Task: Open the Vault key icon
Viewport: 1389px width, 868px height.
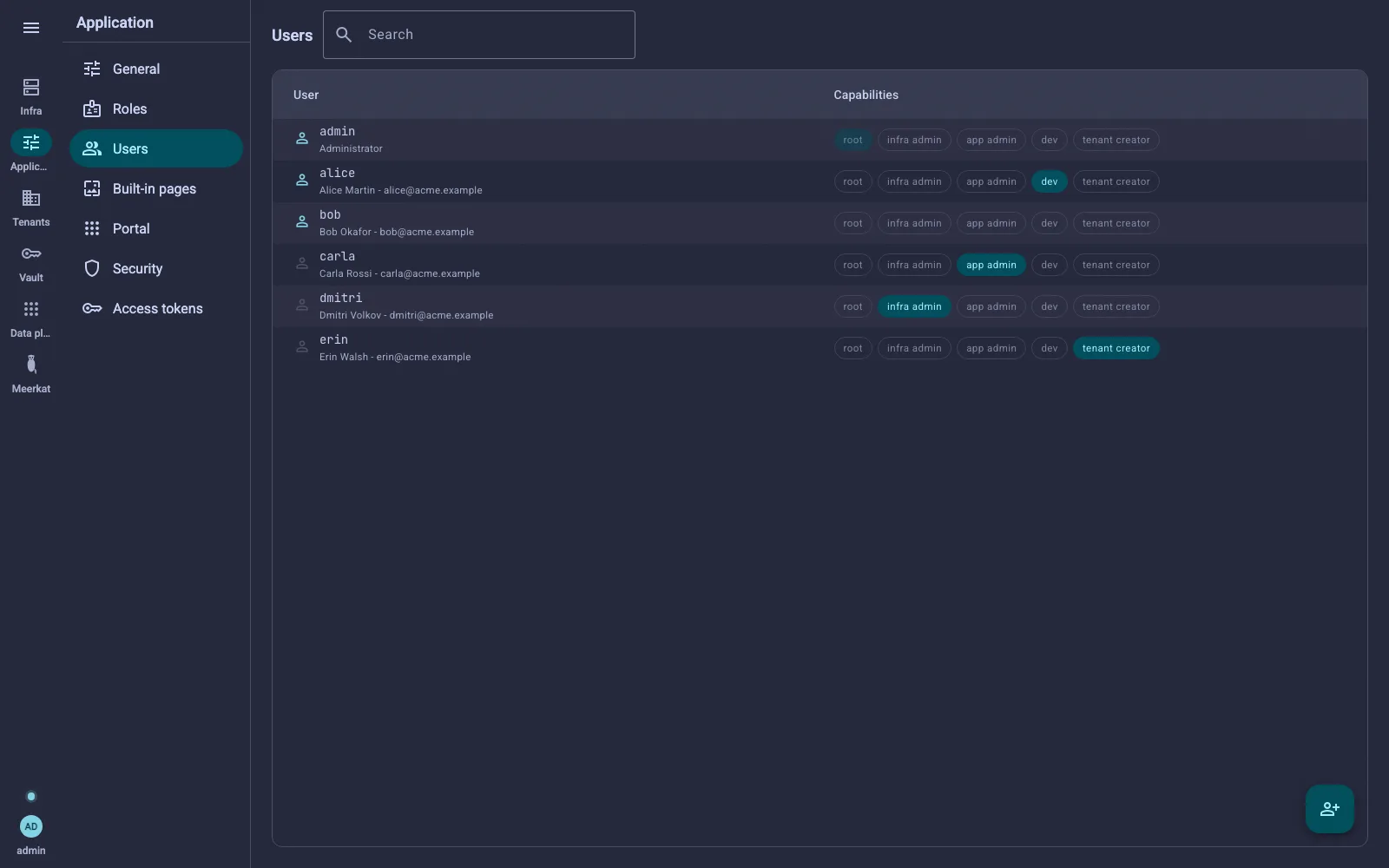Action: coord(31,253)
